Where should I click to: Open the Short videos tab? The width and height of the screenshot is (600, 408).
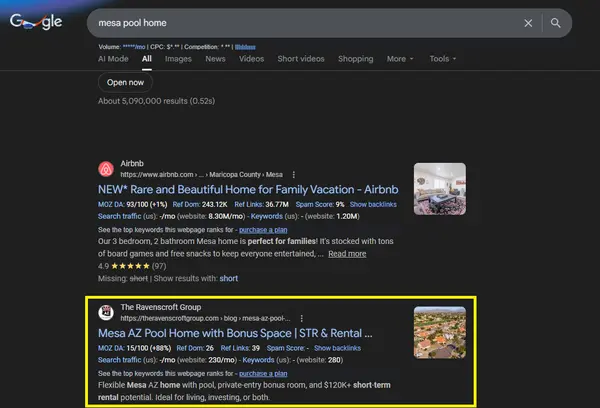coord(301,59)
